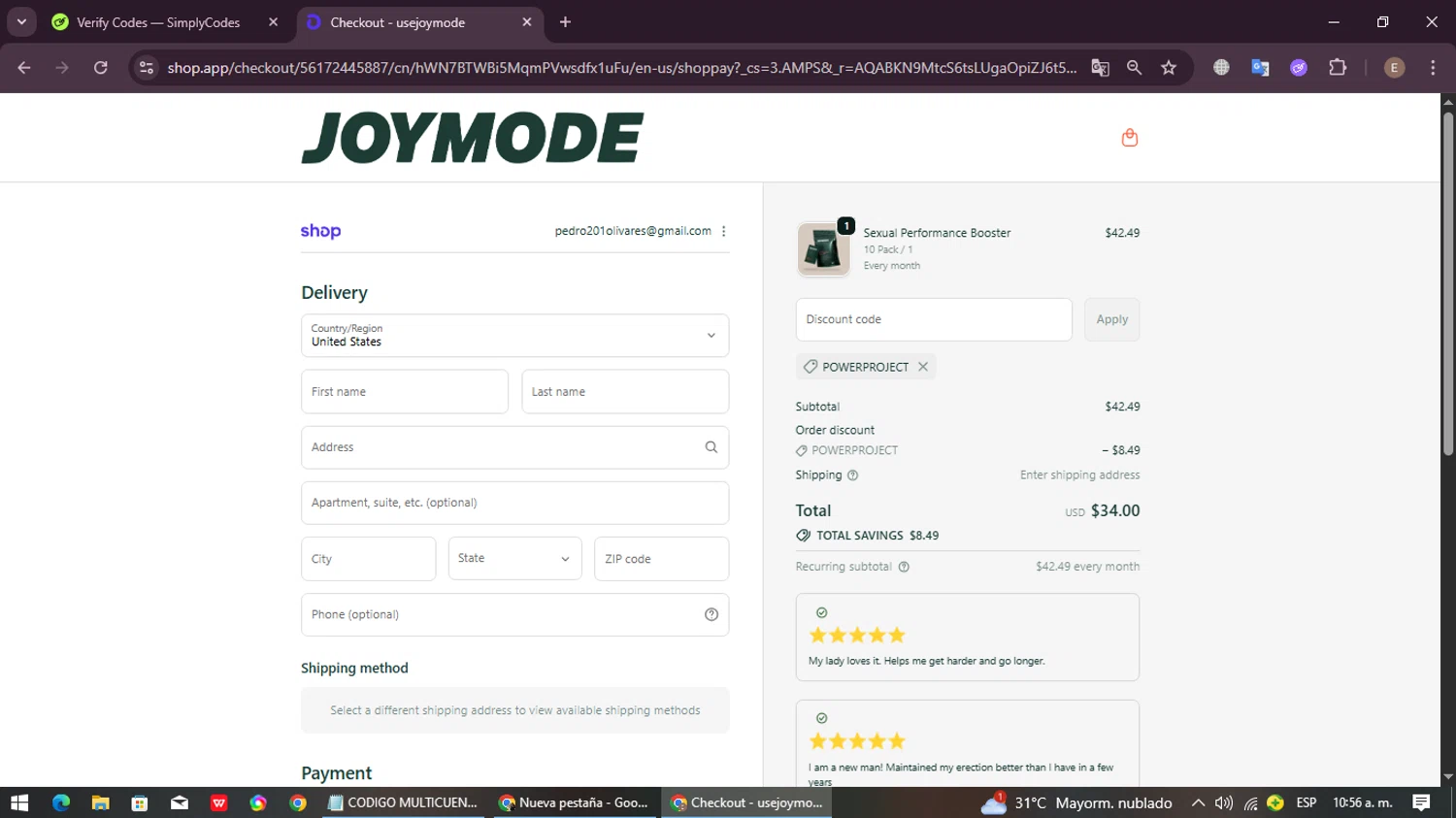
Task: Close the Checkout usejoymode tab
Action: point(527,22)
